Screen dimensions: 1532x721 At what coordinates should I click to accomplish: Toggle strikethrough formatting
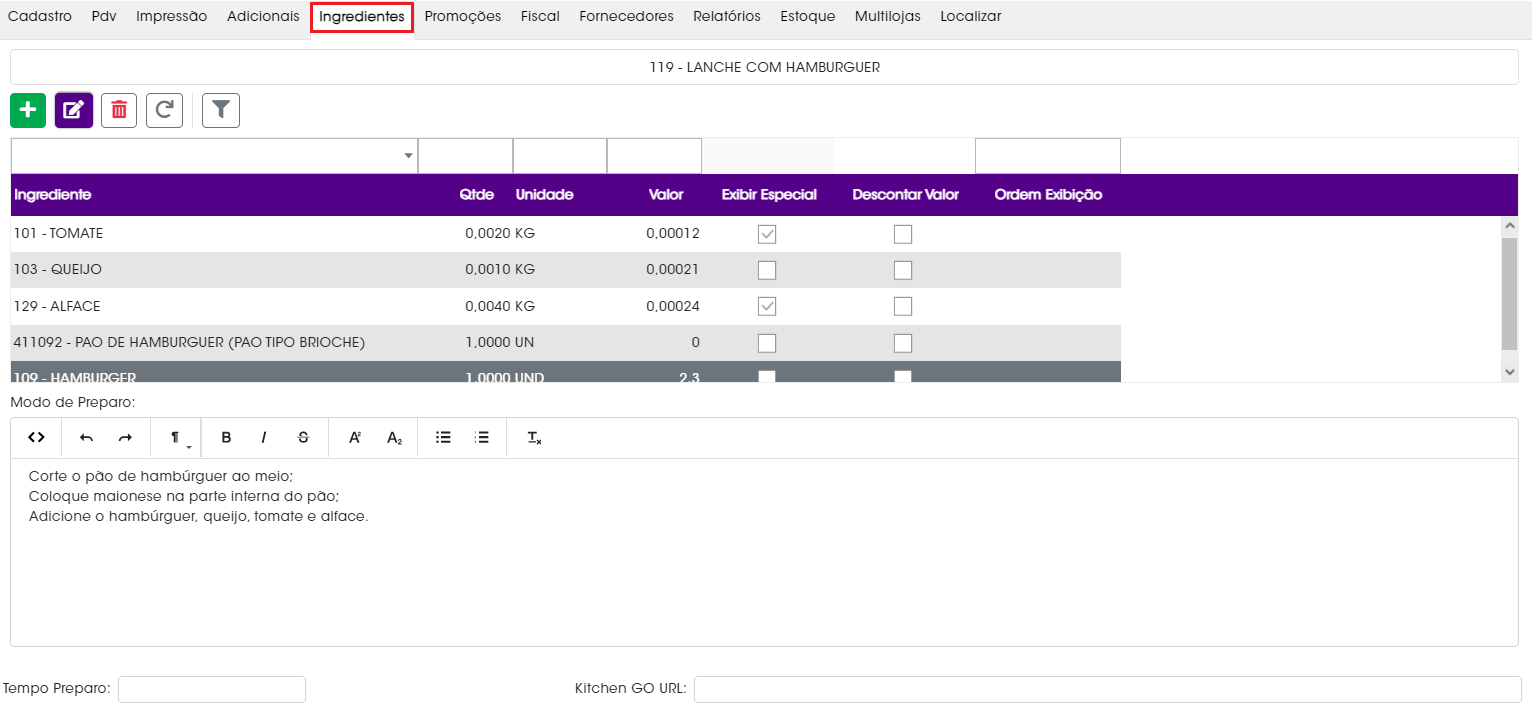[303, 438]
